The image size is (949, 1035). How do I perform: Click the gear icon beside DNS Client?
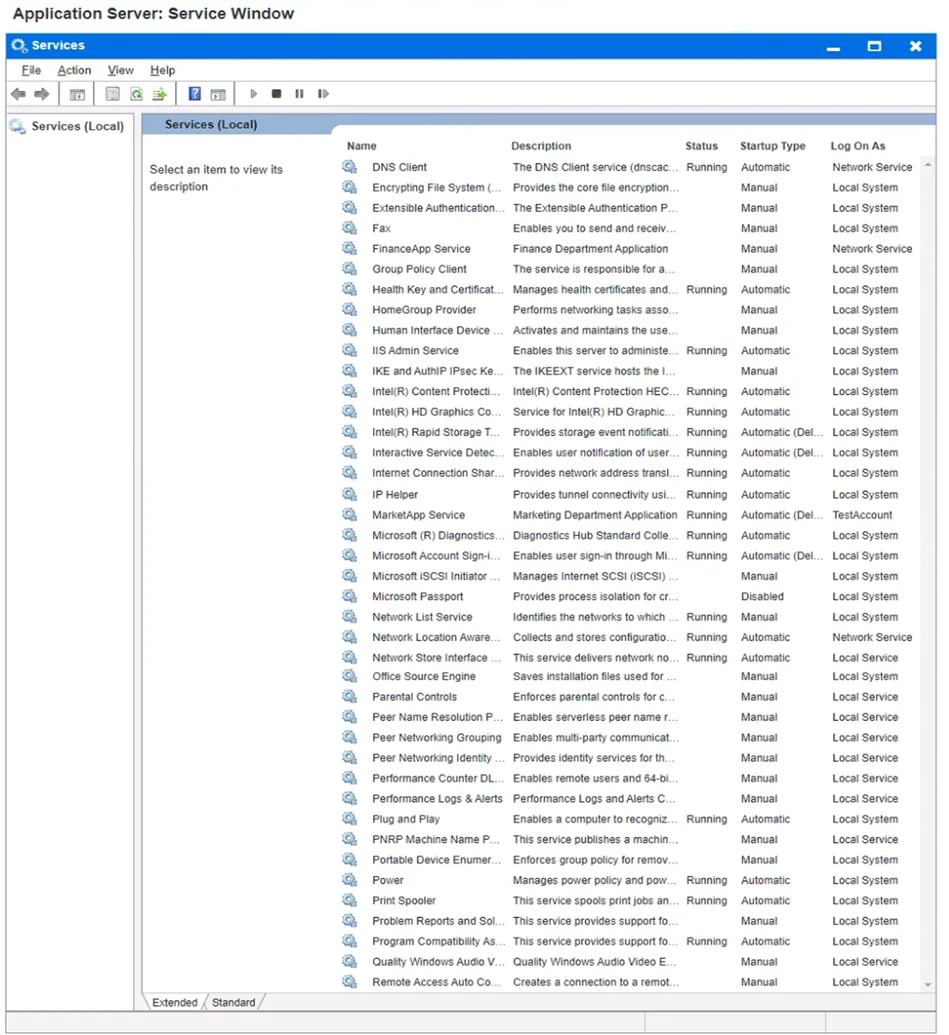[x=349, y=167]
